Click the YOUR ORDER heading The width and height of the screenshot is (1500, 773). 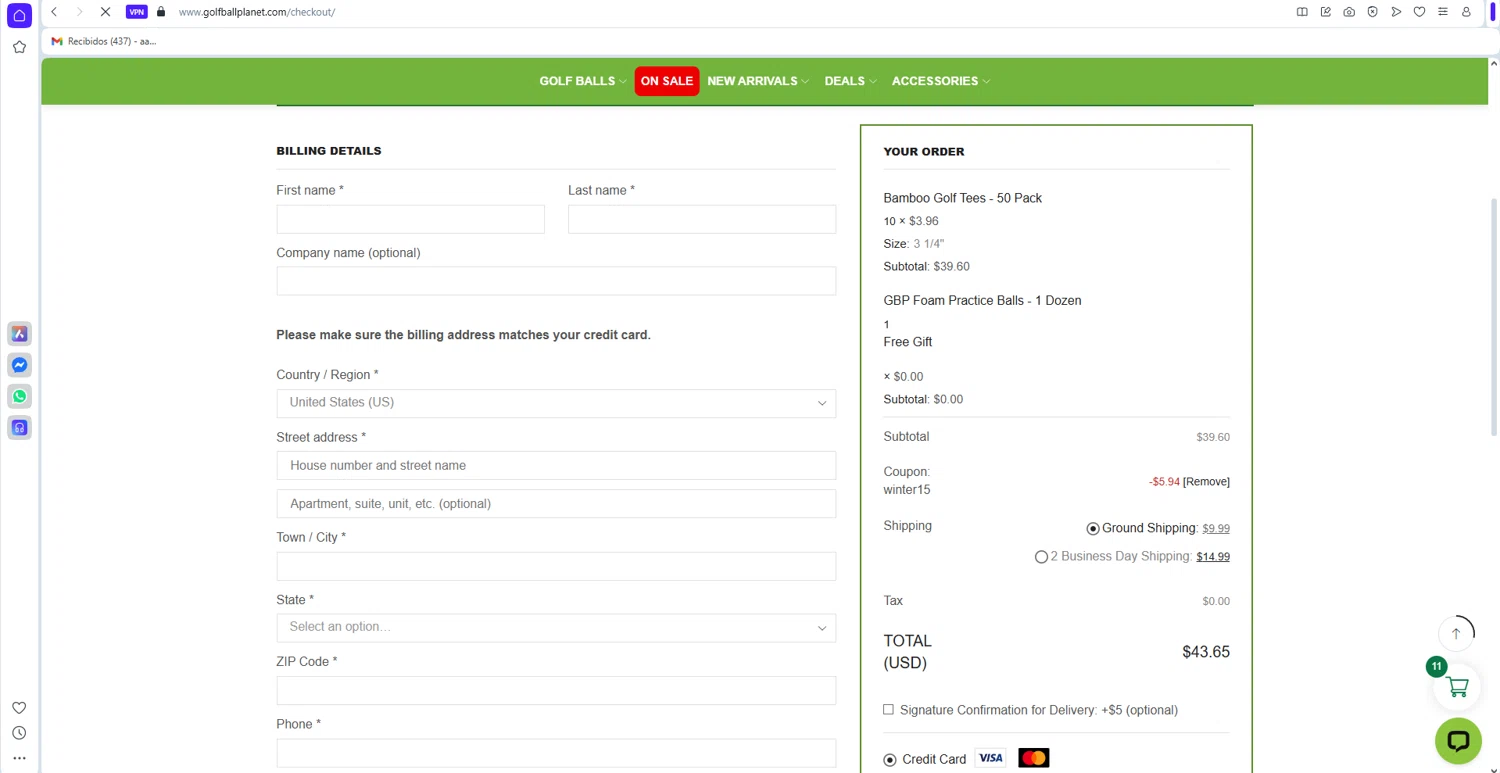coord(924,152)
